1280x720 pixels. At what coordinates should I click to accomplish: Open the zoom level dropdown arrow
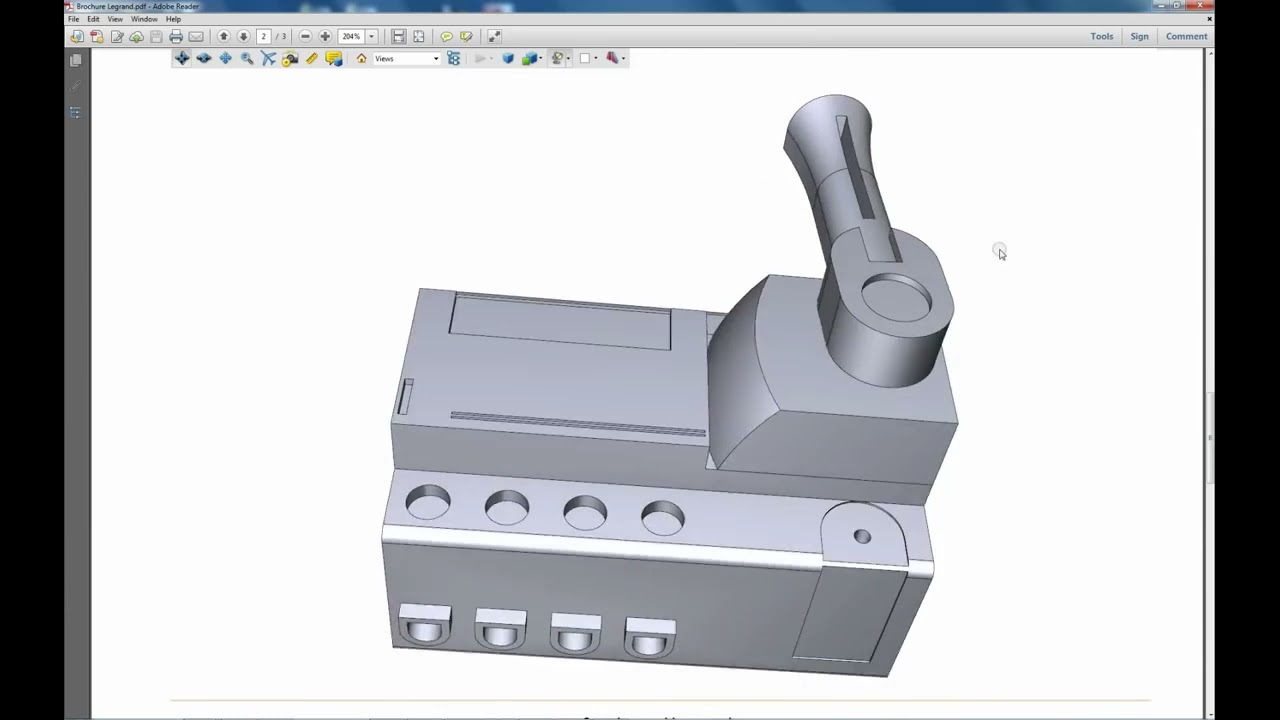pos(371,36)
